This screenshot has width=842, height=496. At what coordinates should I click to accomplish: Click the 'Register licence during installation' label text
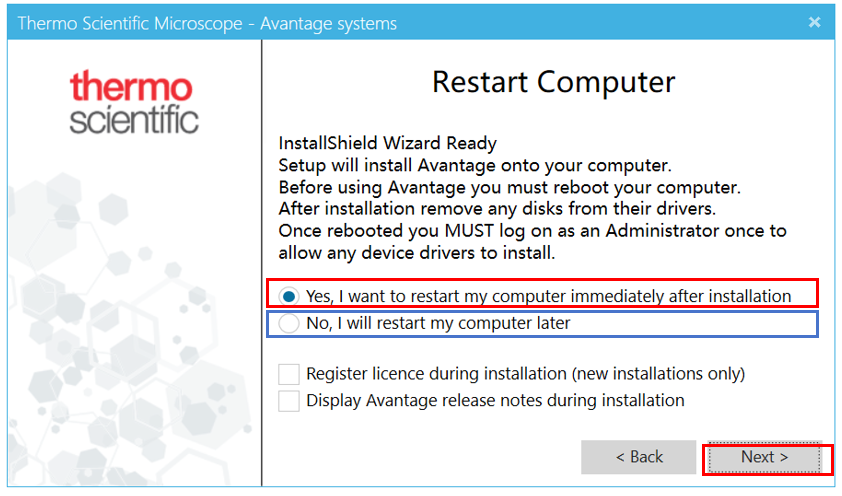(526, 374)
